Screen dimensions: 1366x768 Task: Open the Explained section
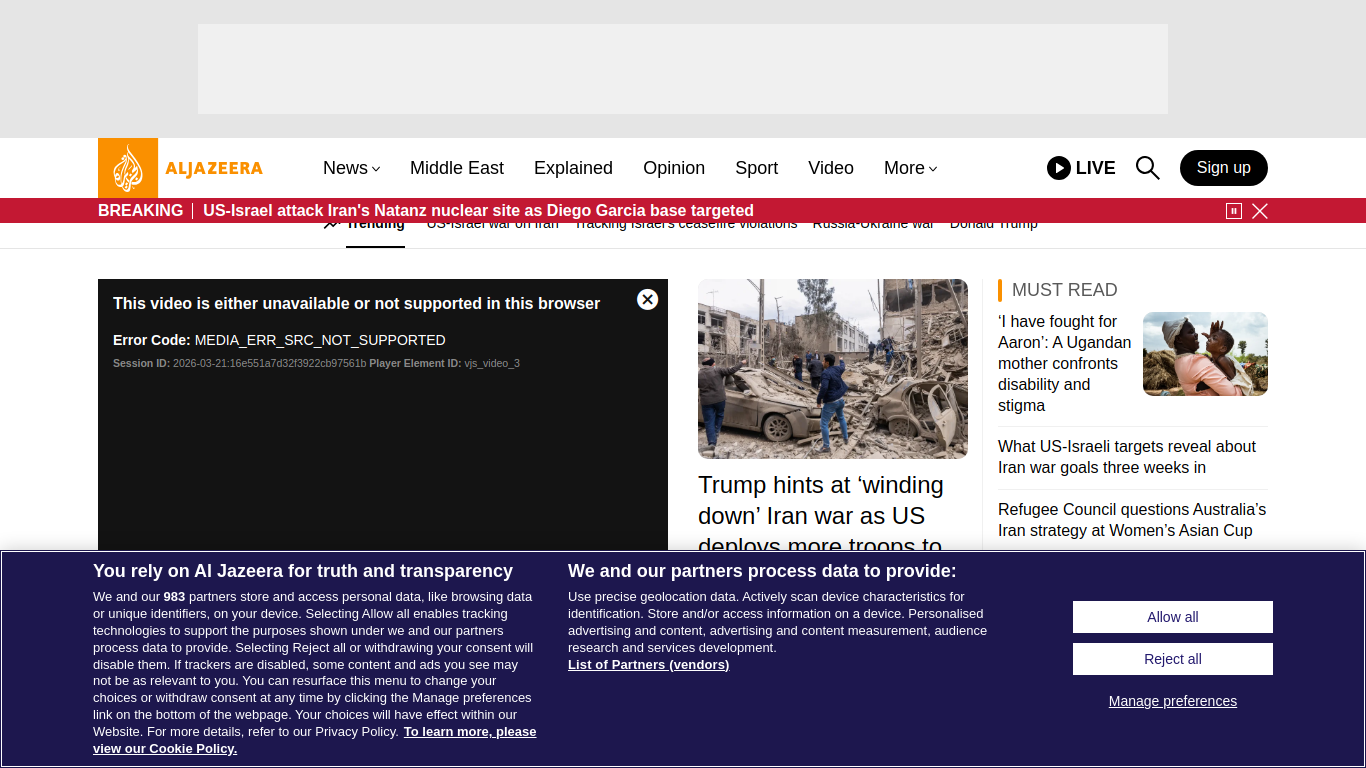point(573,168)
